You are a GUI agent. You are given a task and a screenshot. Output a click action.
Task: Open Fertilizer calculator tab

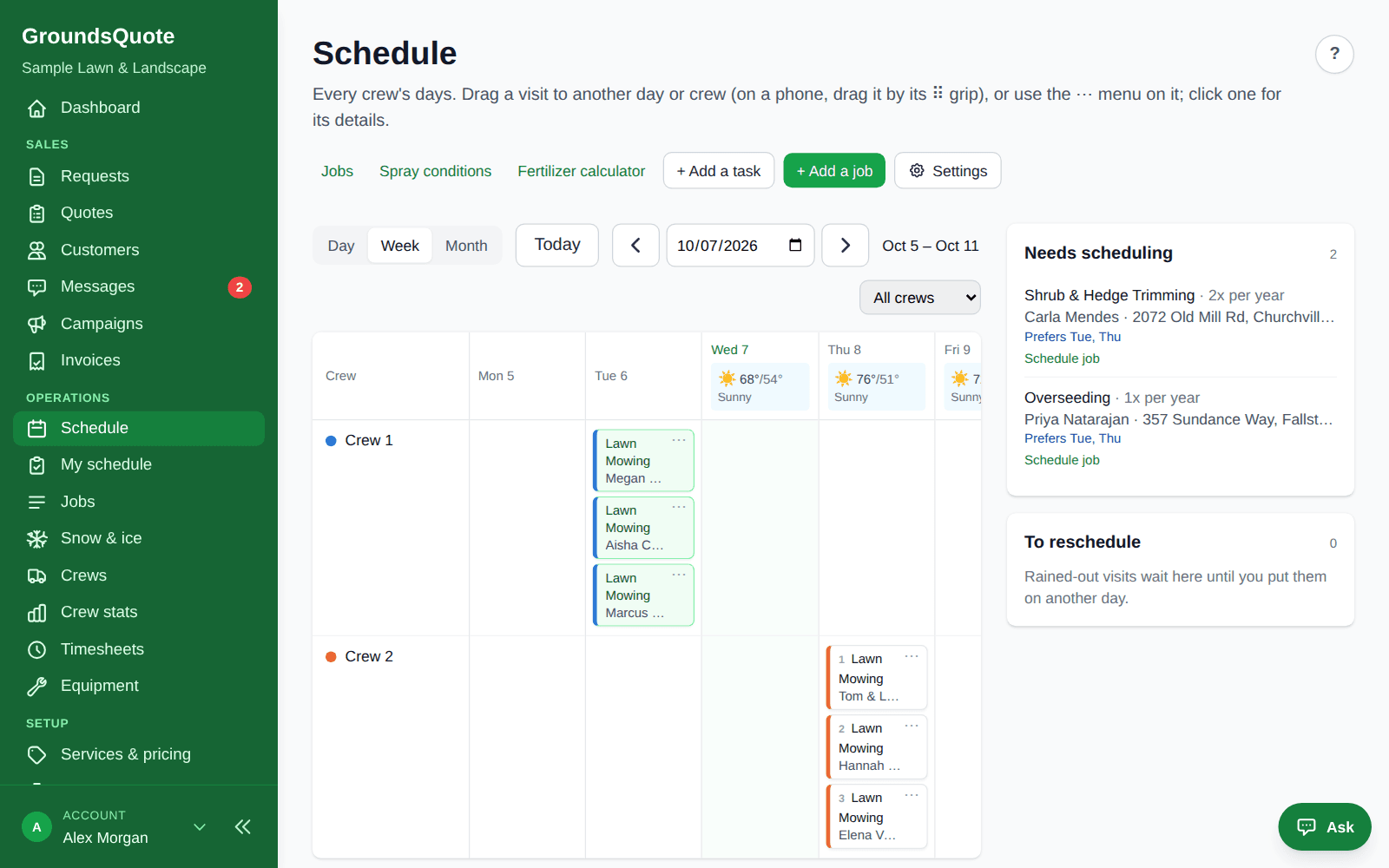point(582,171)
